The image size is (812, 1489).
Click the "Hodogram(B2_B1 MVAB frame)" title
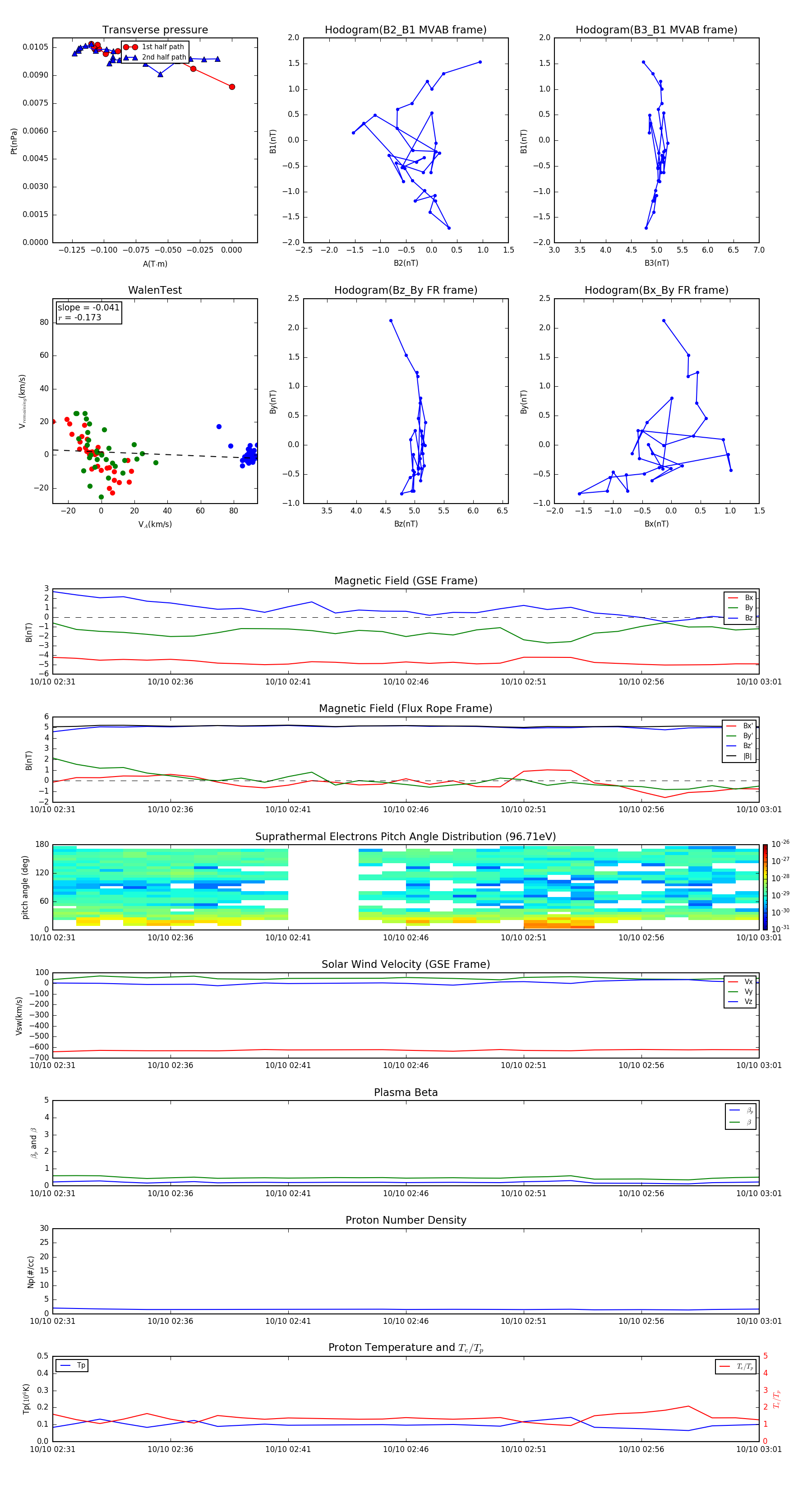[x=406, y=30]
